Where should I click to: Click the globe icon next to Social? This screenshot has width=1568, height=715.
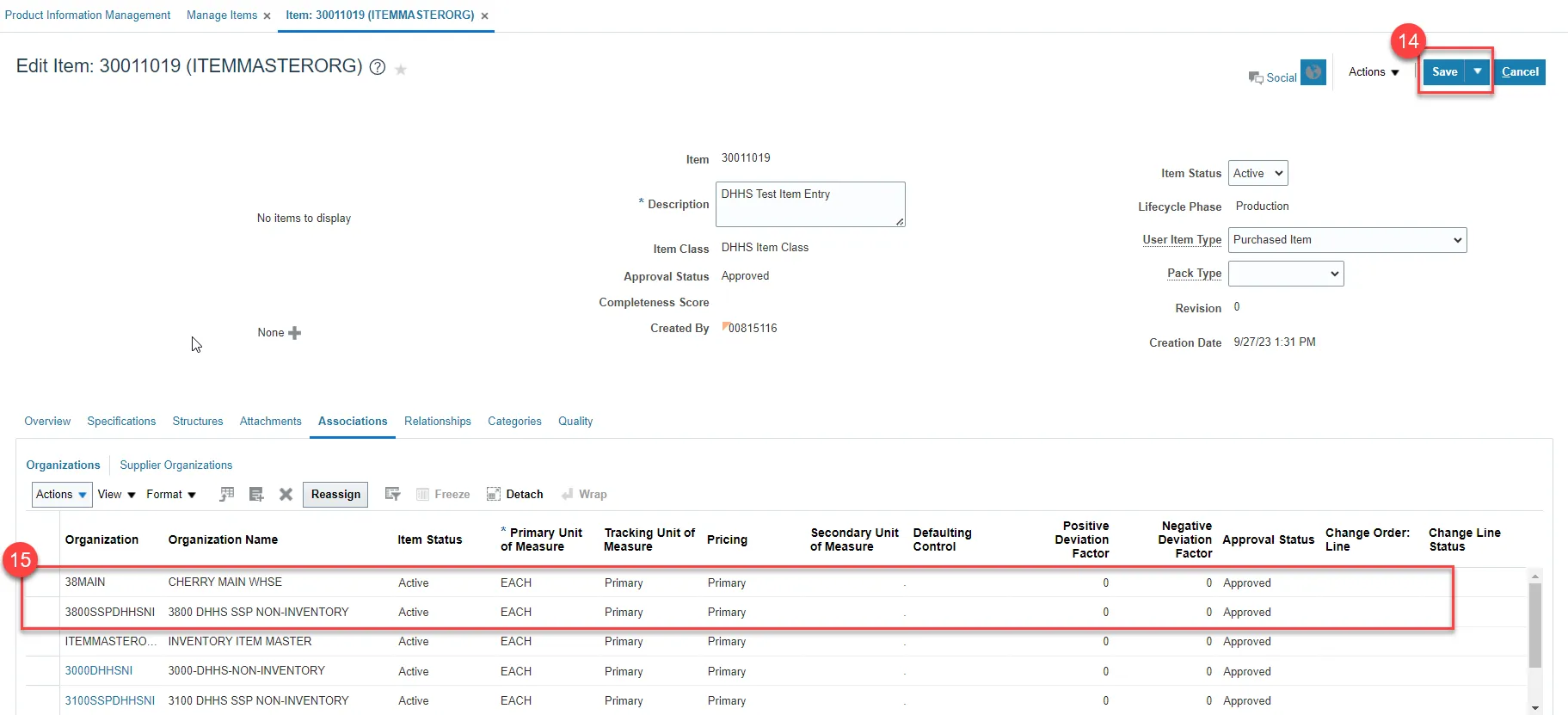[x=1313, y=72]
